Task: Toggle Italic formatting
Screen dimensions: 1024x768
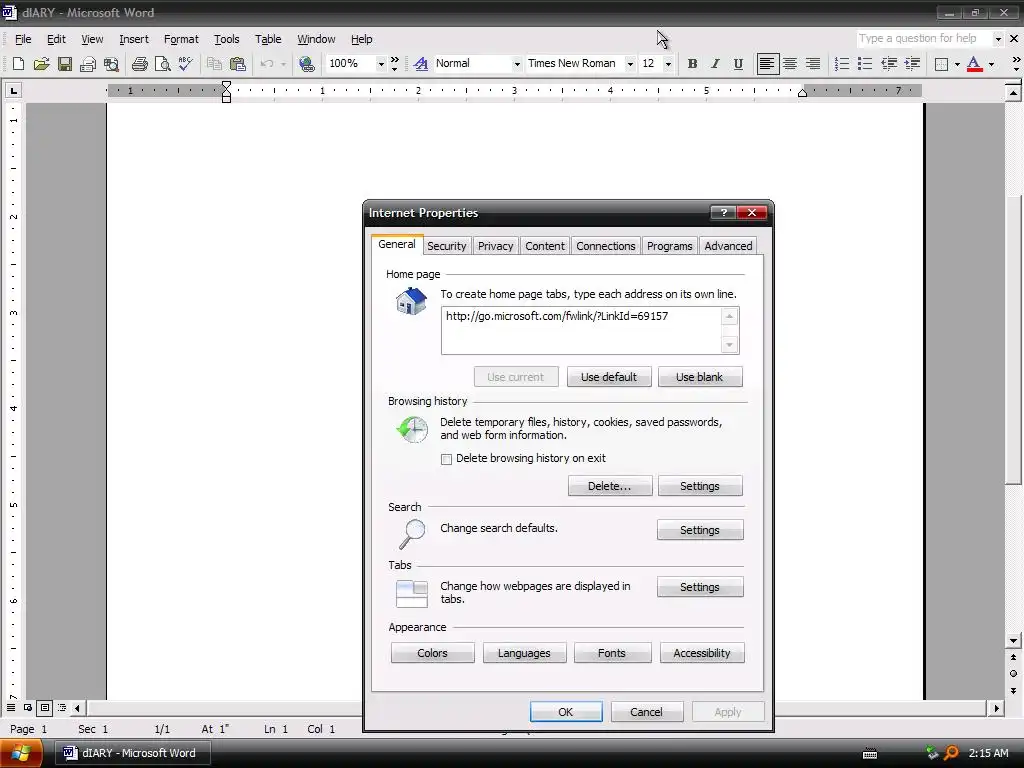Action: pyautogui.click(x=715, y=63)
